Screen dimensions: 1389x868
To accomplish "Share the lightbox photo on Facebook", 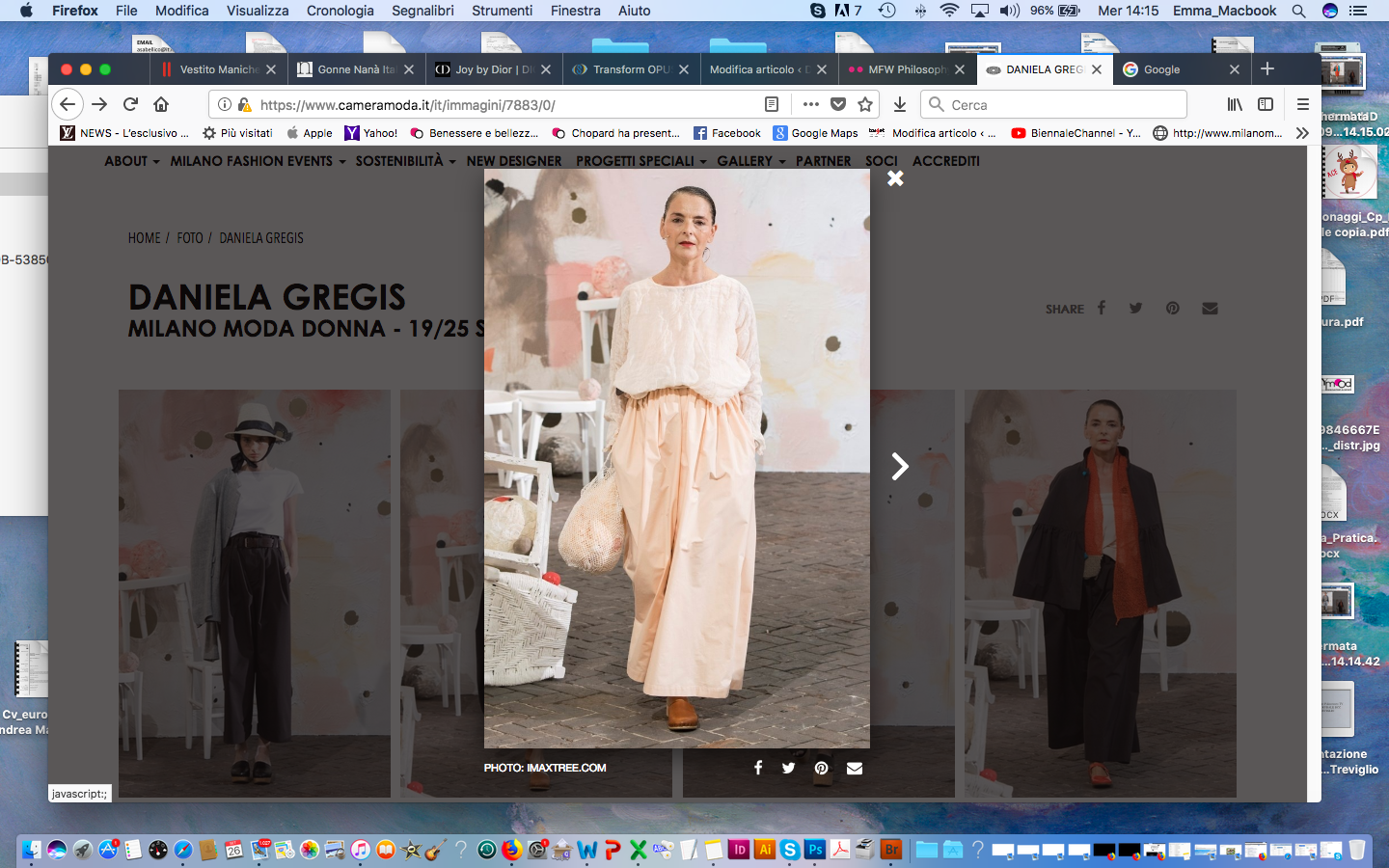I will pyautogui.click(x=758, y=768).
